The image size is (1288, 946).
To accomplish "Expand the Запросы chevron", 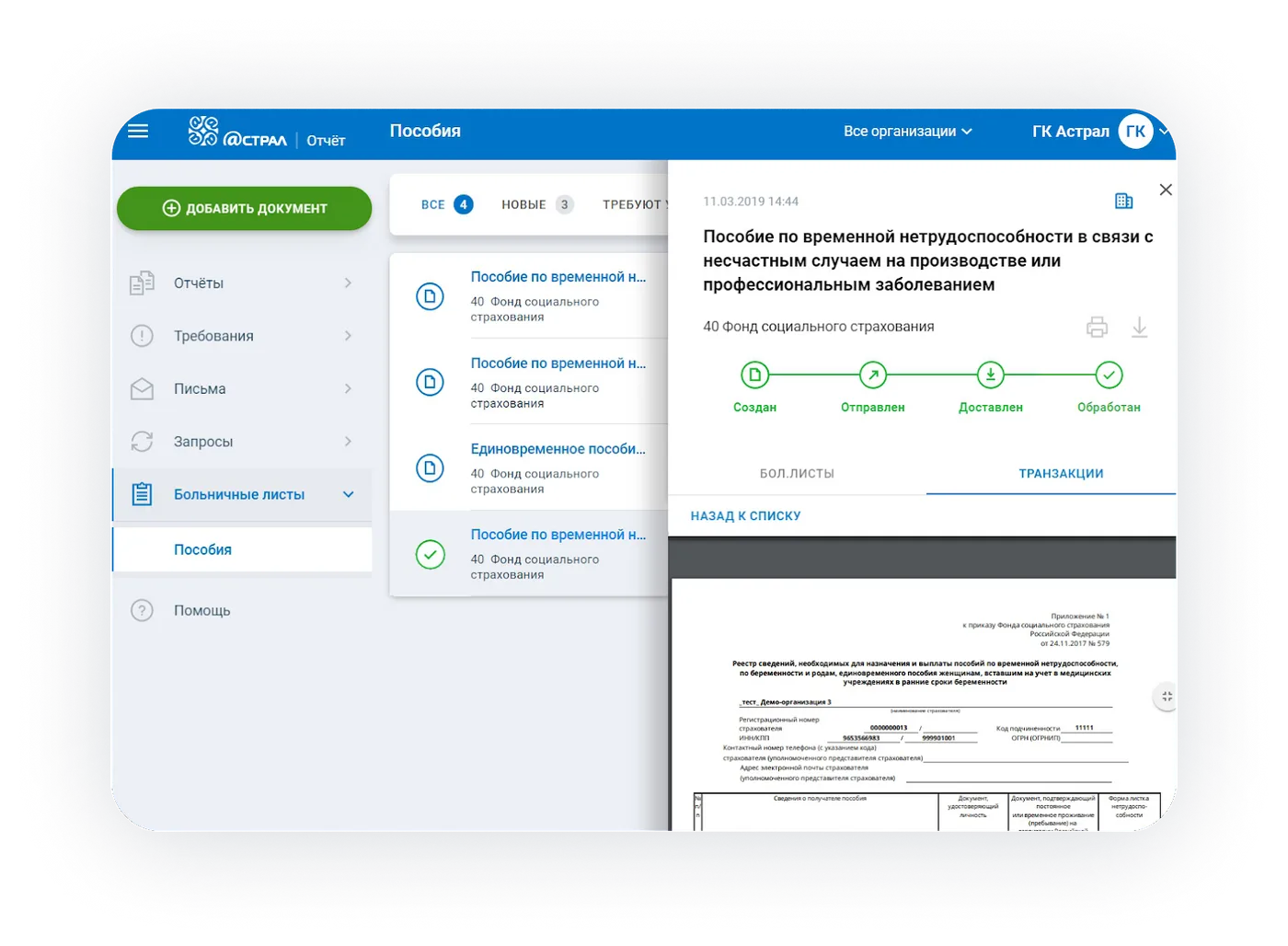I will (348, 442).
